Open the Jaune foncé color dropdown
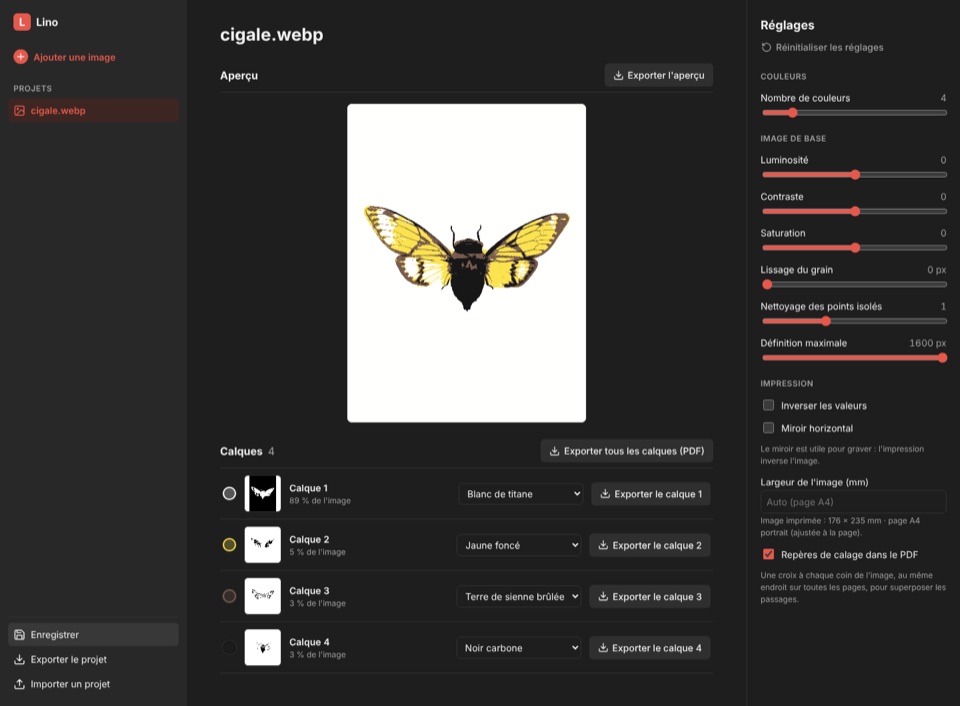The width and height of the screenshot is (960, 706). (x=519, y=545)
